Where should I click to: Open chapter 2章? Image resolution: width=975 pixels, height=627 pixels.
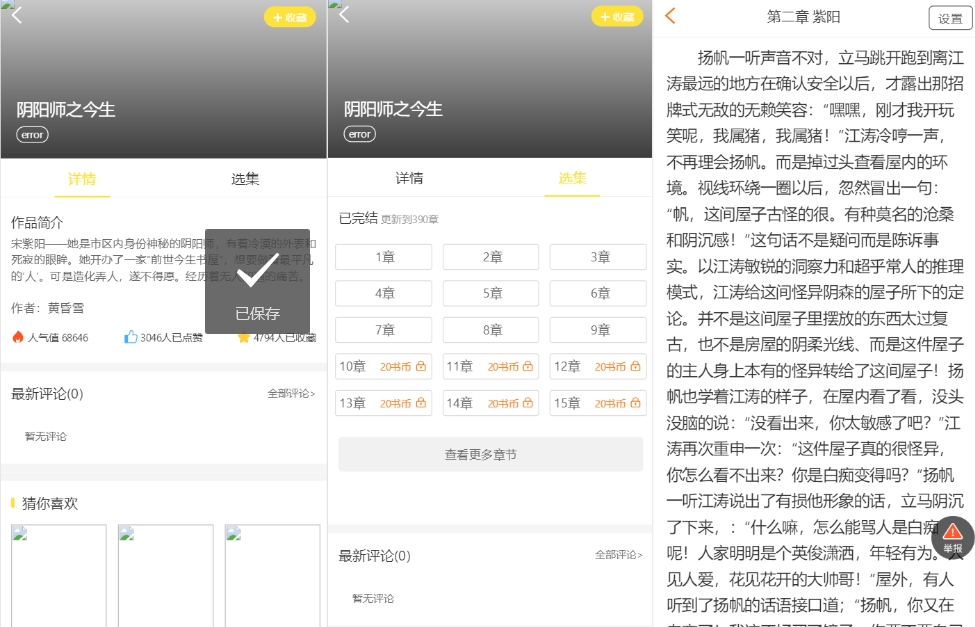pos(491,257)
